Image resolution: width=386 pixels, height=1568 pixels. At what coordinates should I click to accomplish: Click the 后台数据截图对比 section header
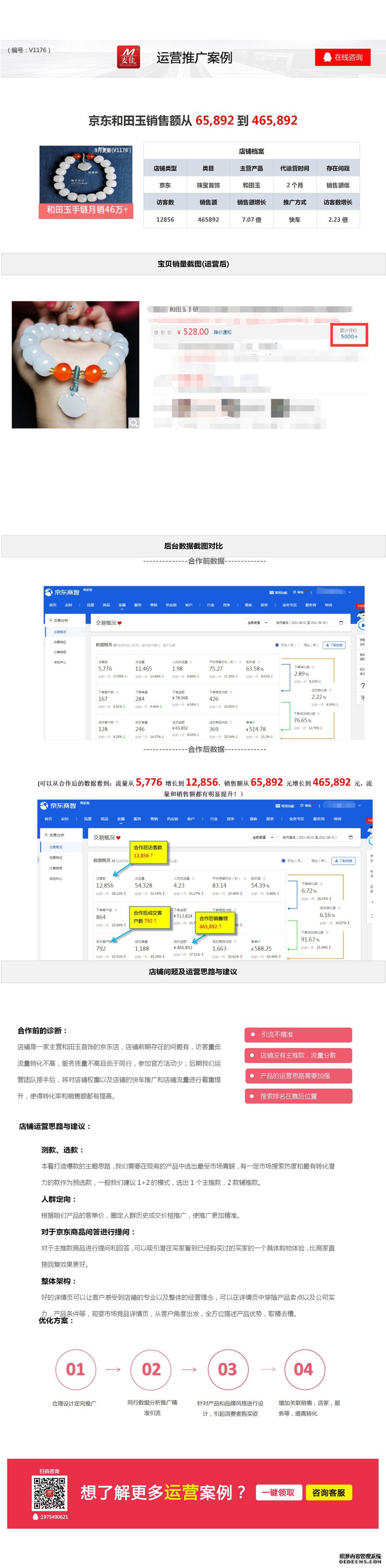(193, 546)
